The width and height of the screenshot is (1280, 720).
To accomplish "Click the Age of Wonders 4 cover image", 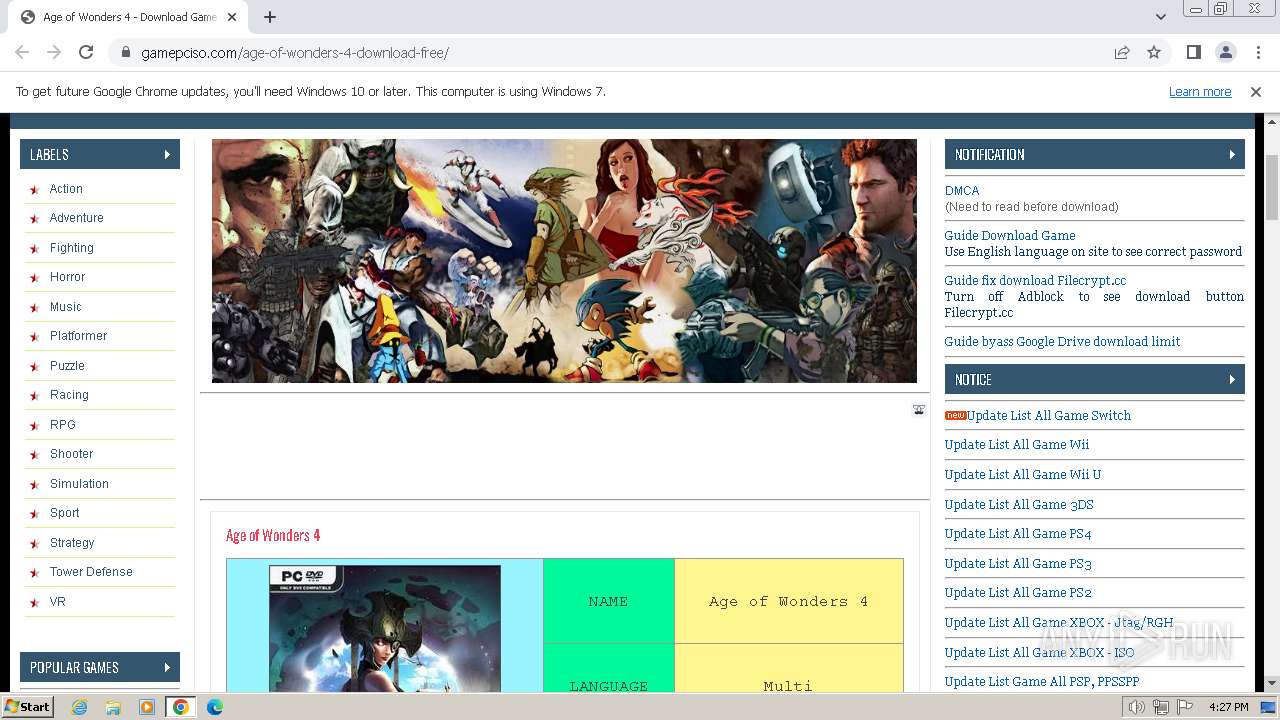I will coord(385,629).
